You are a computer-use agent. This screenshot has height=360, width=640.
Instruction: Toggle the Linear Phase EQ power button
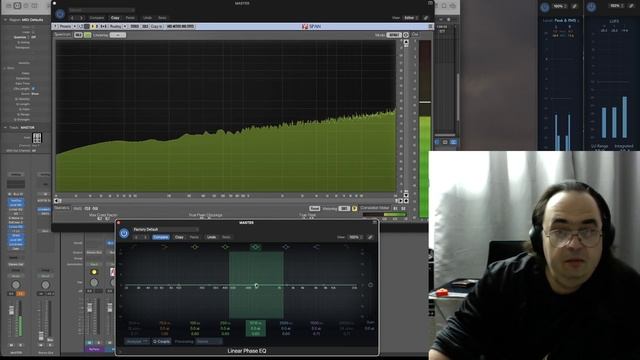point(124,233)
